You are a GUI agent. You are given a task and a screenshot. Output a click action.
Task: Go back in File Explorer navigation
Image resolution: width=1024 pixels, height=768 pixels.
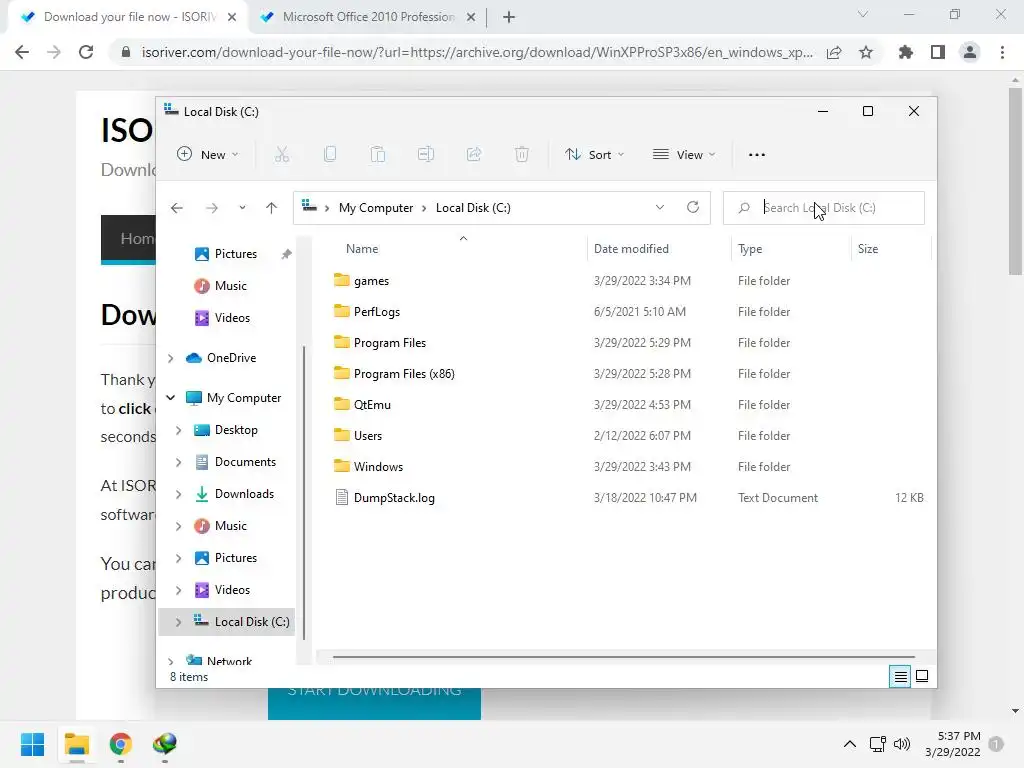tap(177, 208)
